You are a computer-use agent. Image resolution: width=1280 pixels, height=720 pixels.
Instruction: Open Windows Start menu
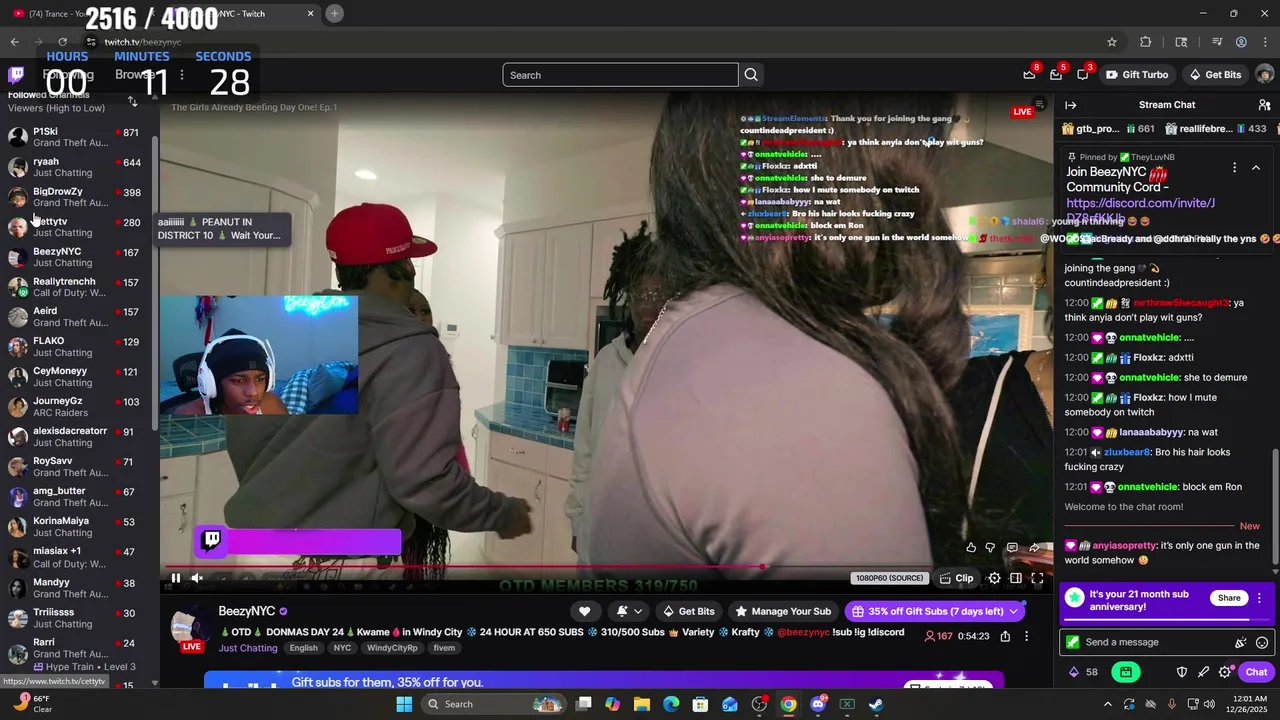click(404, 704)
